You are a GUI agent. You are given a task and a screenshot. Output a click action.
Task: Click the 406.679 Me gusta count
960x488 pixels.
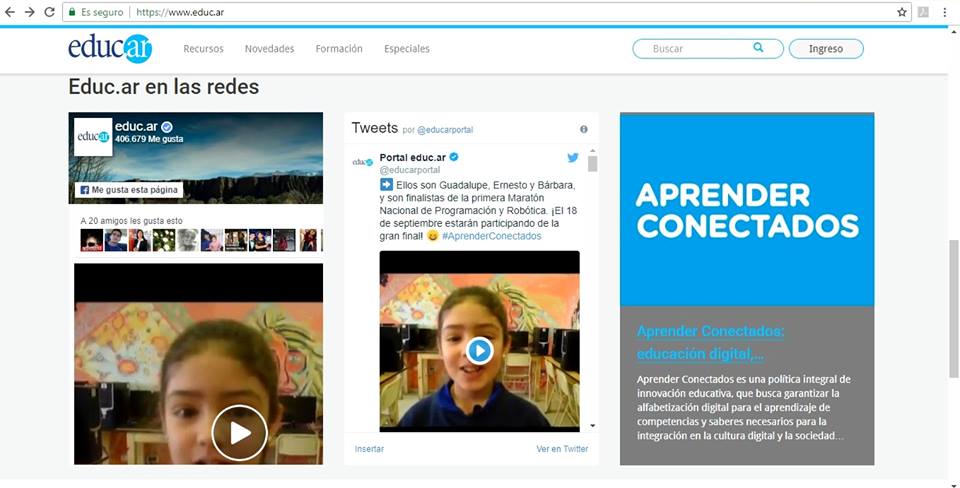tap(149, 140)
